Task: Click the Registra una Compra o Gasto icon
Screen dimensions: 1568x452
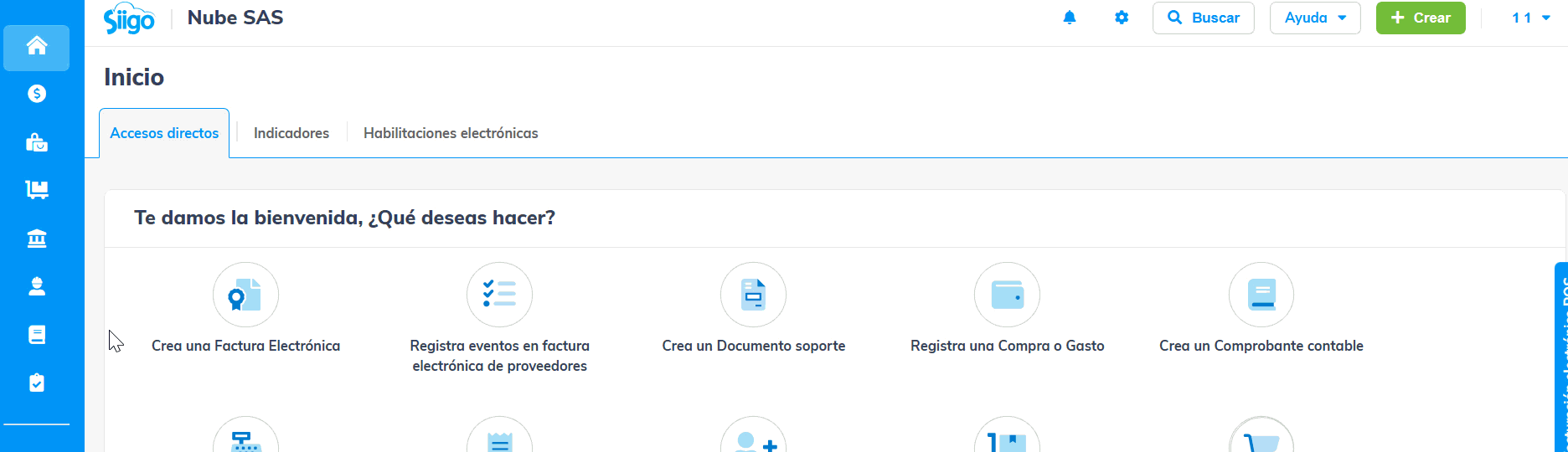Action: (1007, 295)
